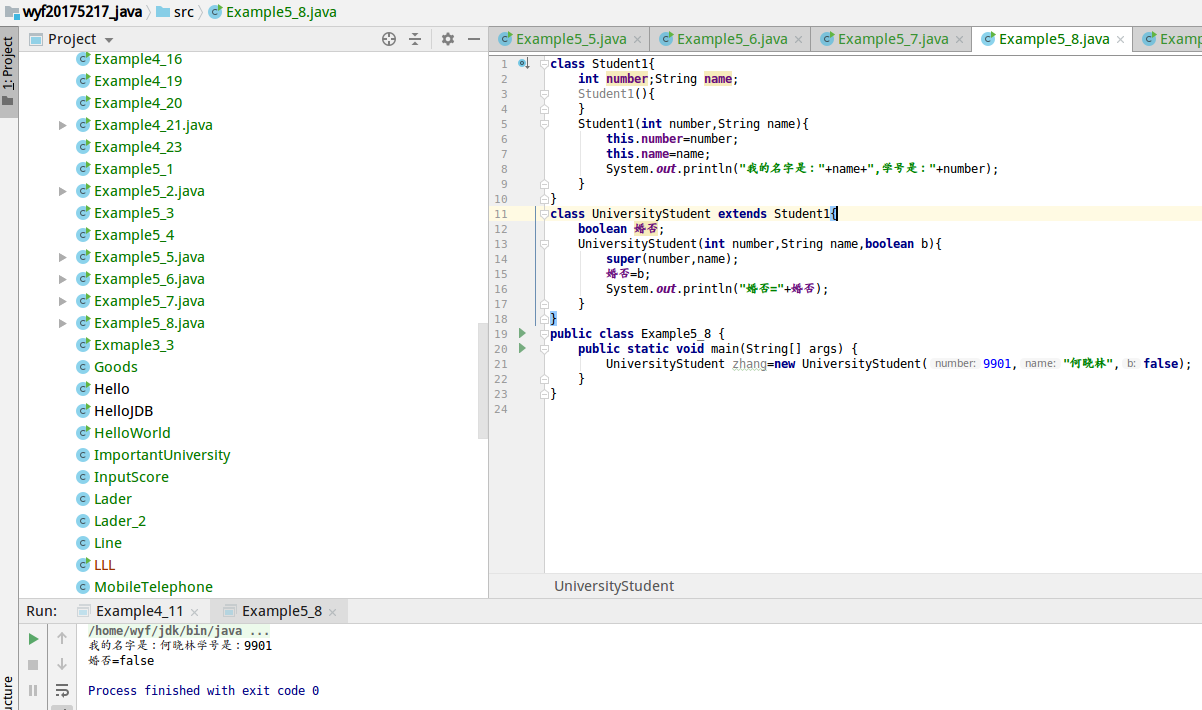Select Example4_23 class in tree
This screenshot has height=710, width=1202.
coord(138,147)
